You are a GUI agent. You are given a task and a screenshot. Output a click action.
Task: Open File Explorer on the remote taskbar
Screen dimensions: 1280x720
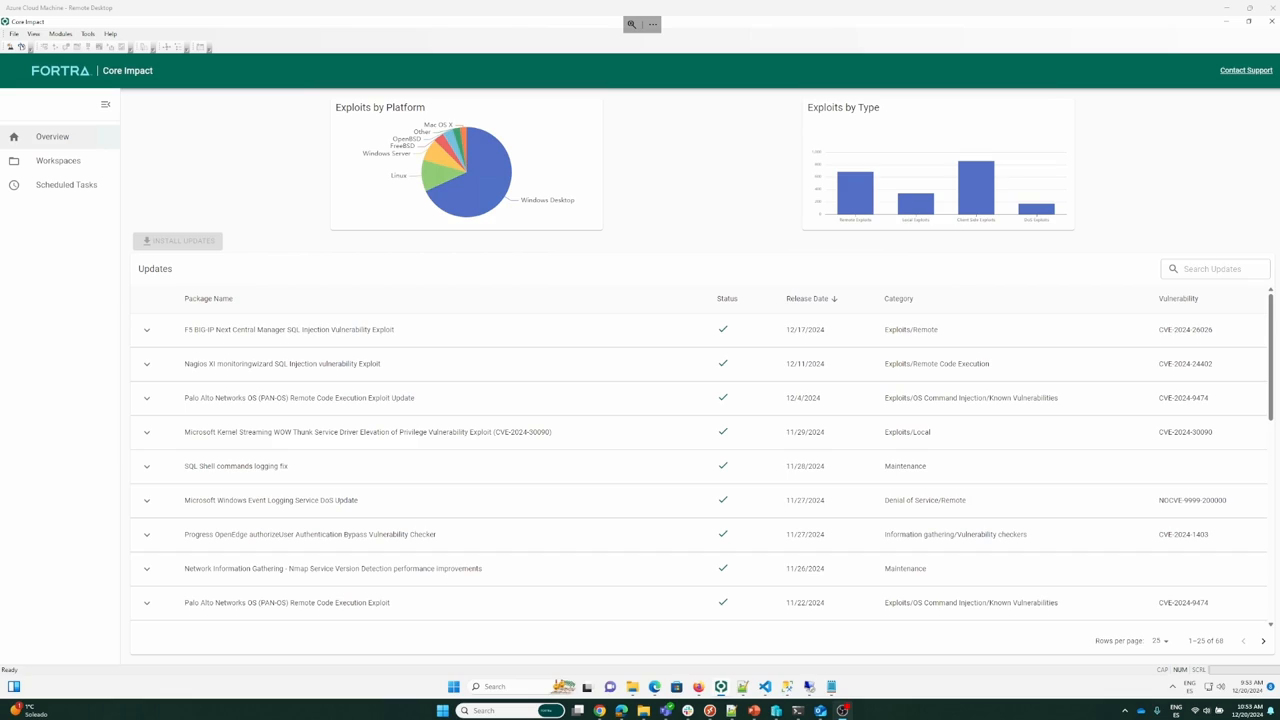tap(632, 686)
